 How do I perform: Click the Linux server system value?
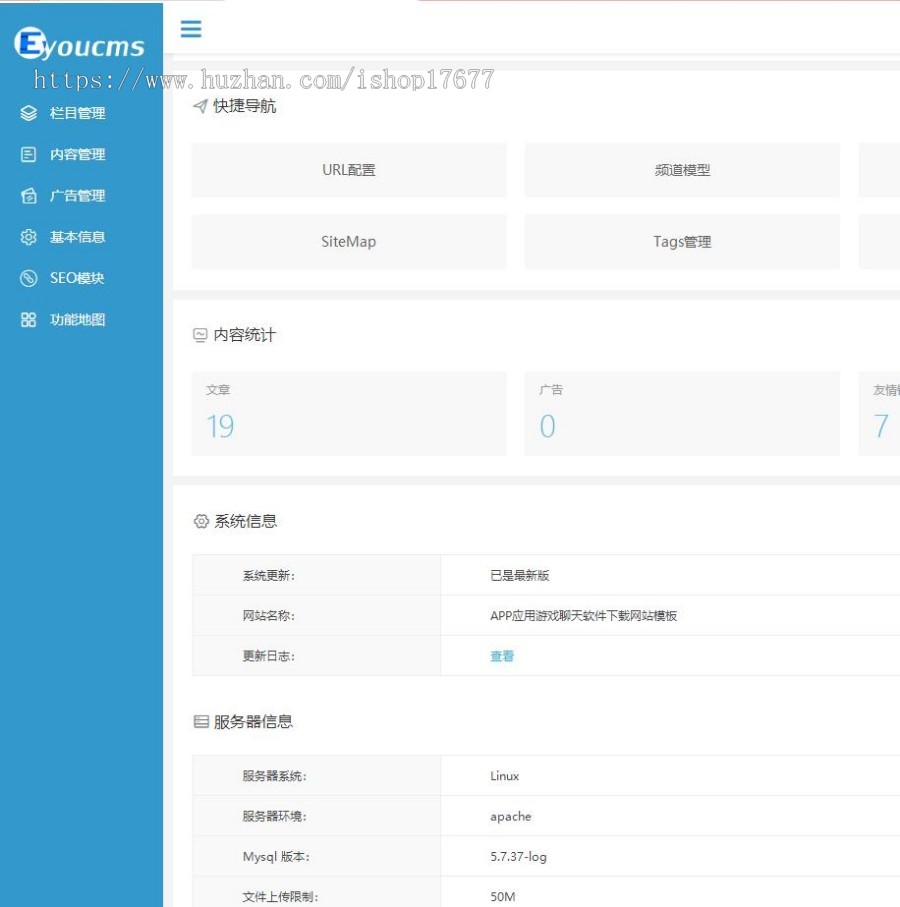(x=504, y=776)
